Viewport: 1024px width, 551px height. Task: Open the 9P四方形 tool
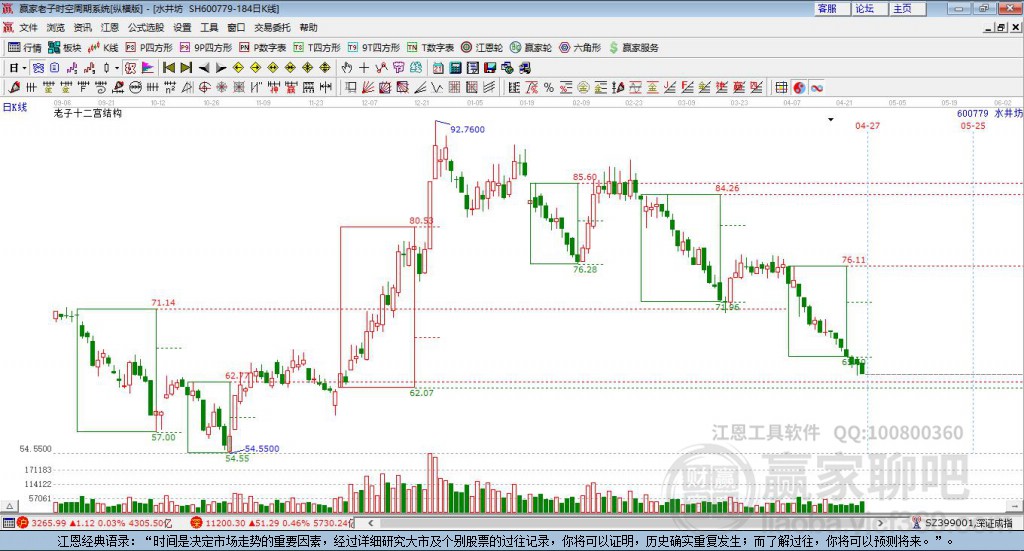(206, 48)
